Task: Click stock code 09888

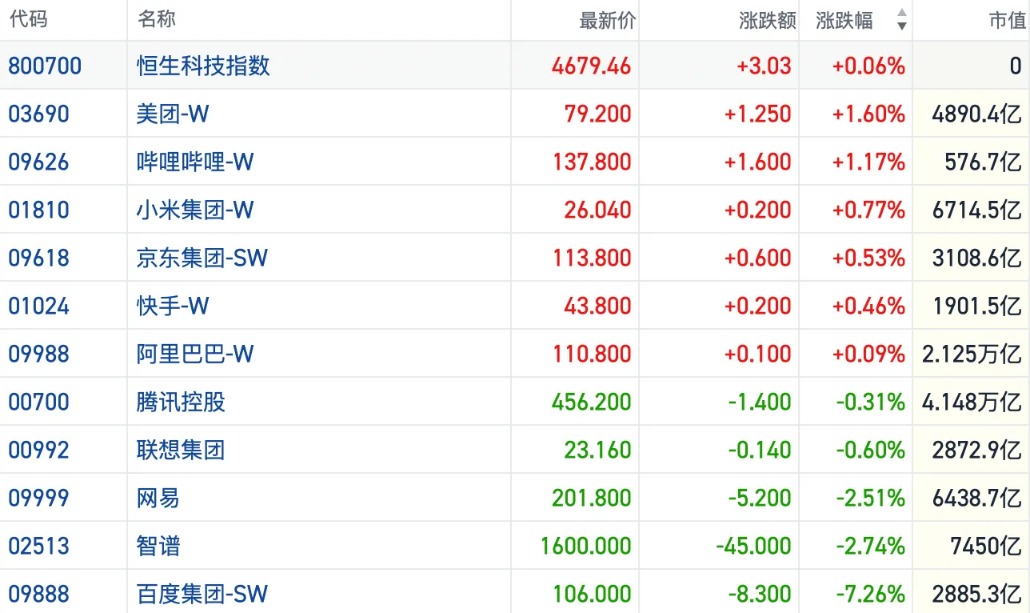Action: [x=39, y=593]
